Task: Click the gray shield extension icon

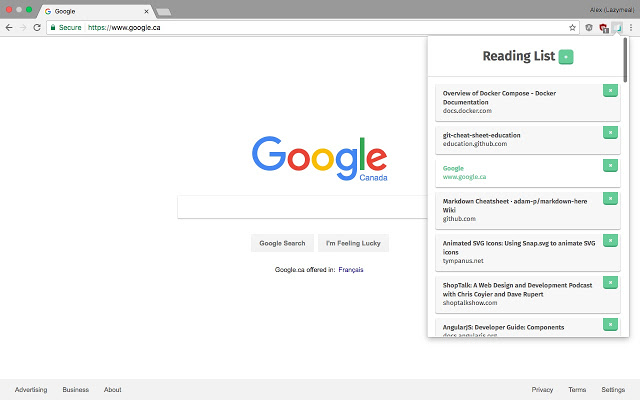Action: [589, 28]
